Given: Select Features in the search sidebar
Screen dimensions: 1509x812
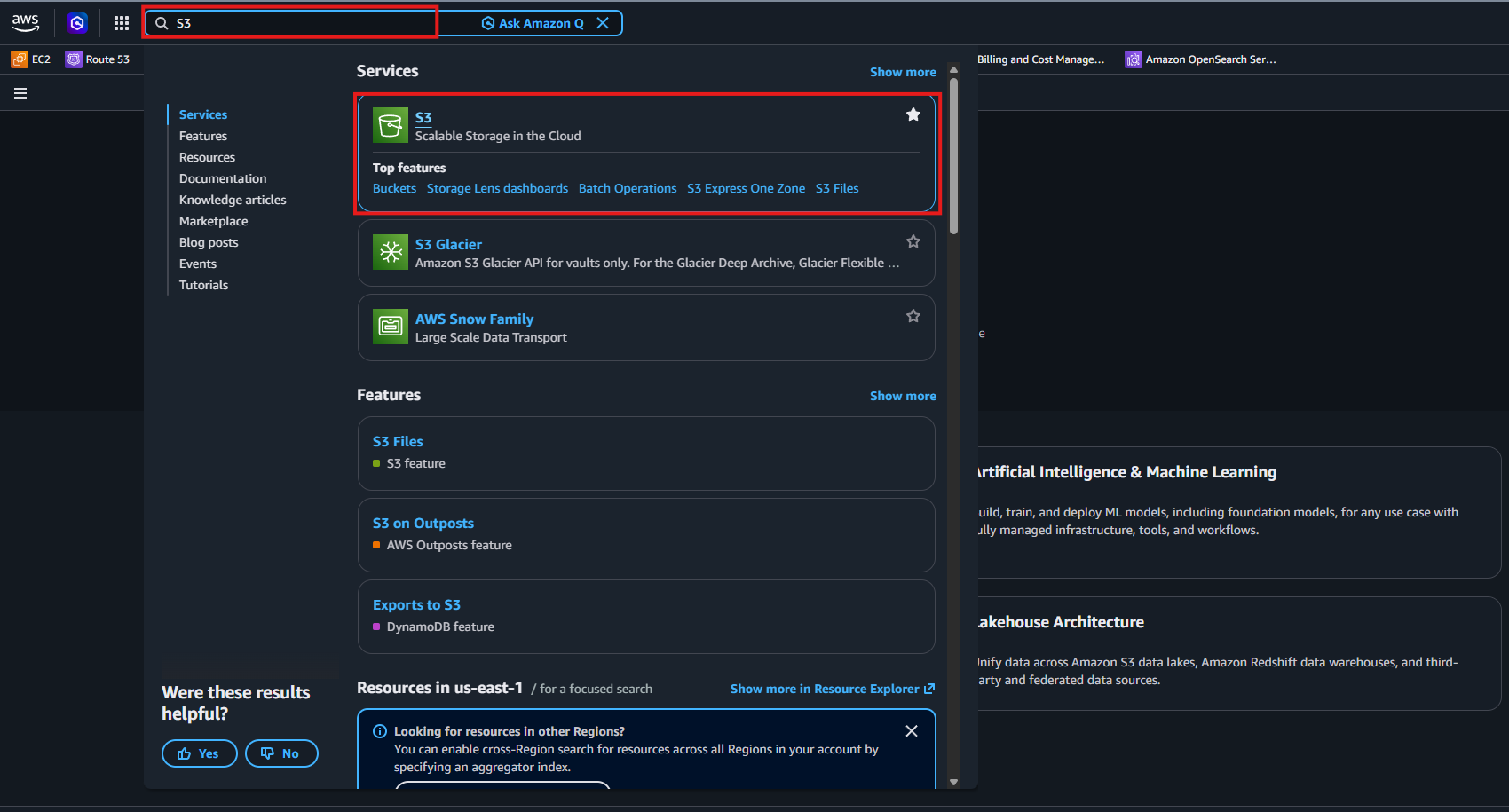Looking at the screenshot, I should (x=203, y=136).
